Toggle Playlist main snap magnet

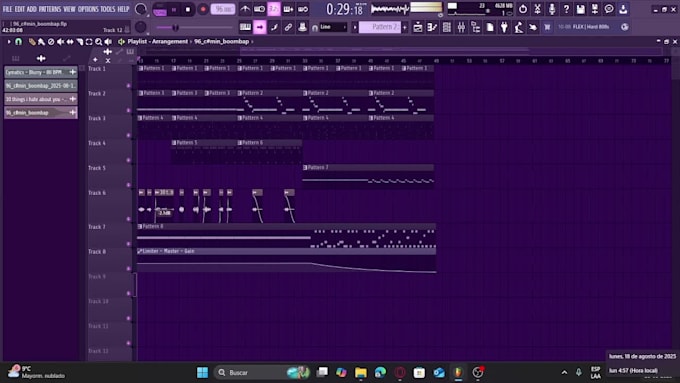18,42
